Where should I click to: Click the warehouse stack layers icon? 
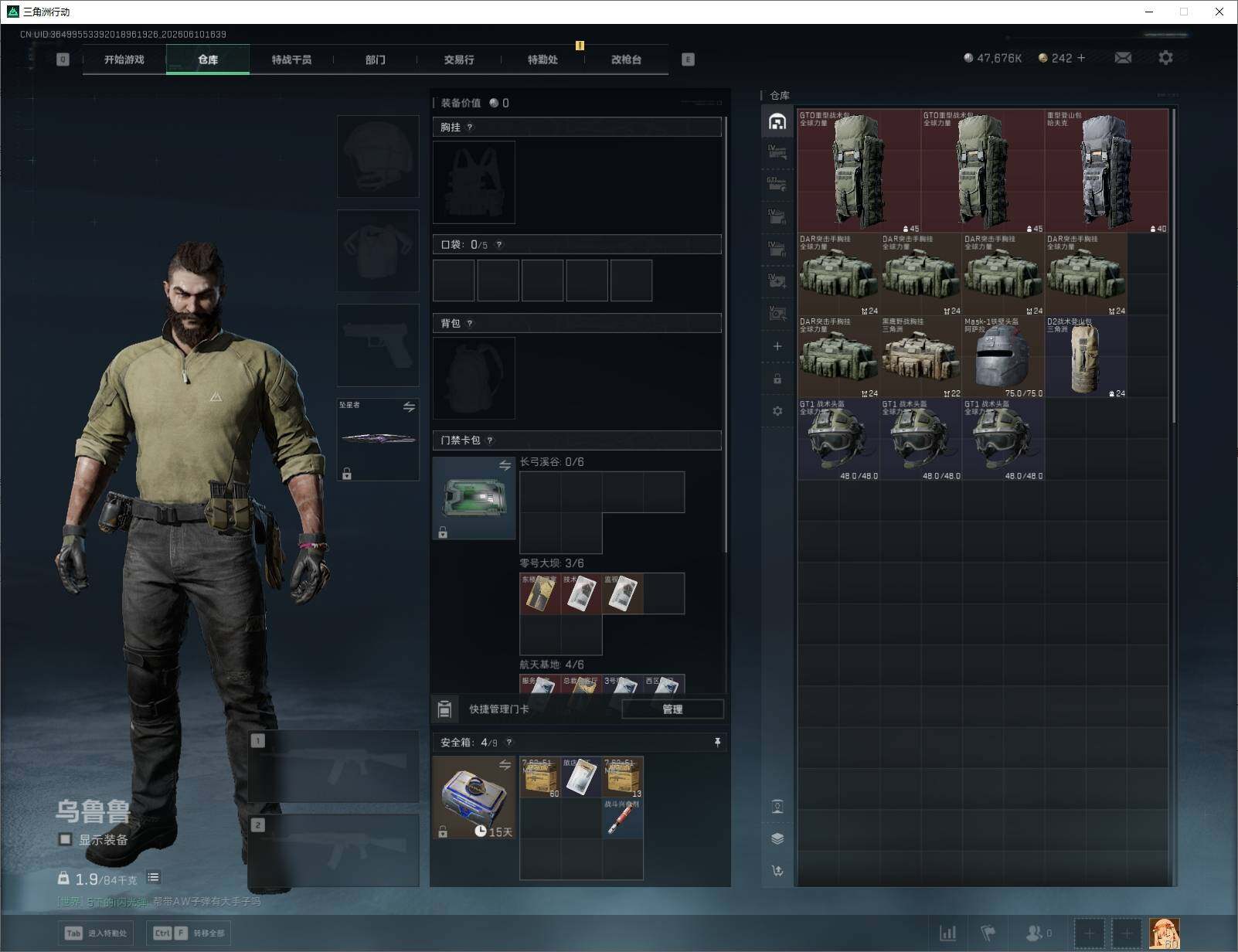(777, 838)
